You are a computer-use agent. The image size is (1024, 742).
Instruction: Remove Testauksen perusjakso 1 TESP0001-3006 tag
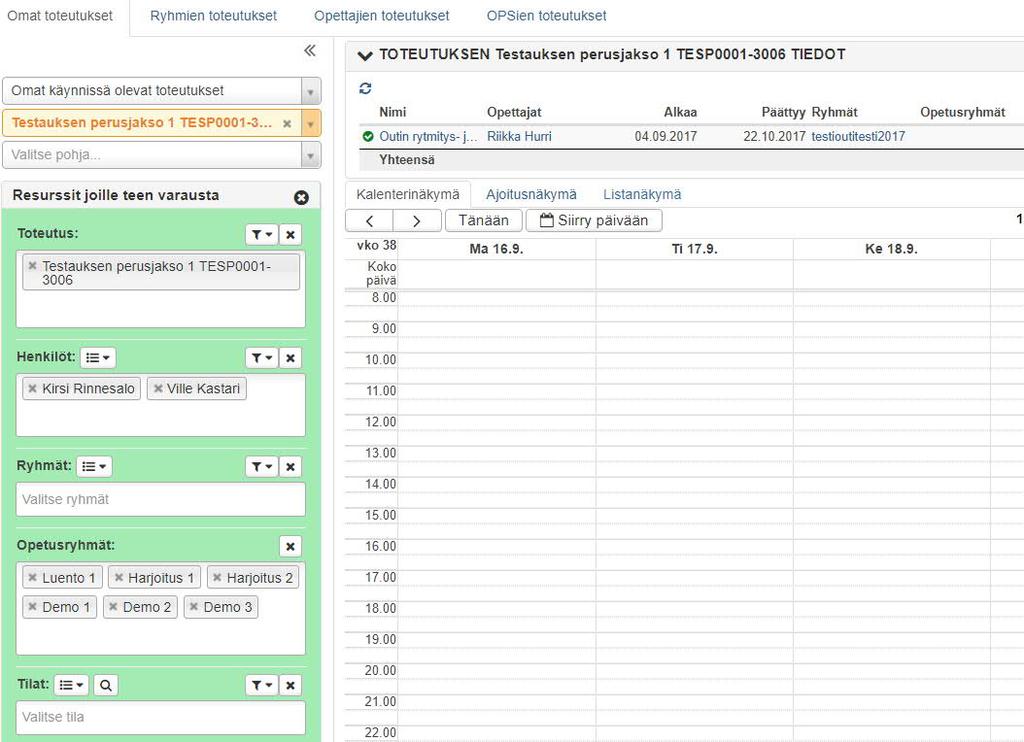pyautogui.click(x=32, y=266)
